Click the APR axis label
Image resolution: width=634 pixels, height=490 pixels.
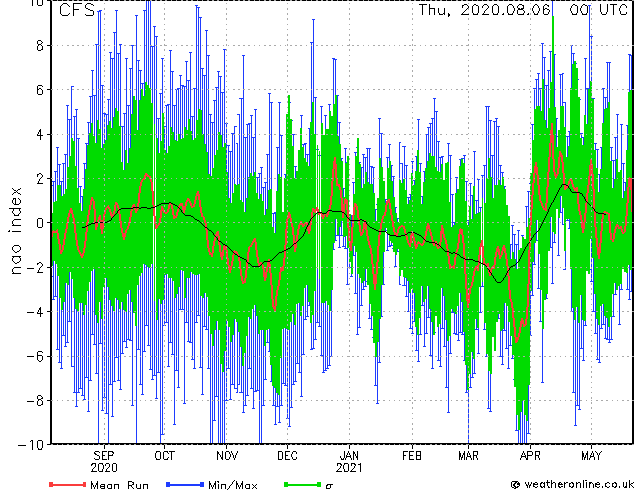pos(530,456)
